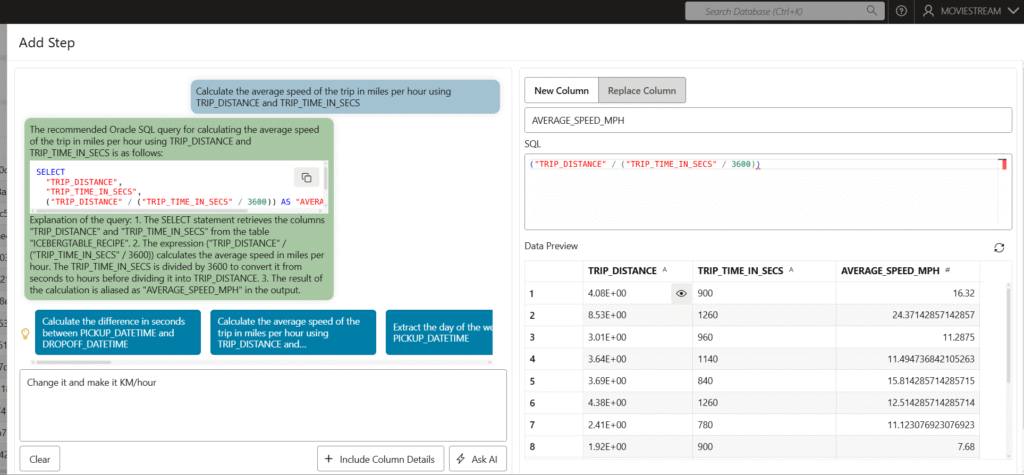Click the lightbulb suggestions icon

pyautogui.click(x=26, y=332)
